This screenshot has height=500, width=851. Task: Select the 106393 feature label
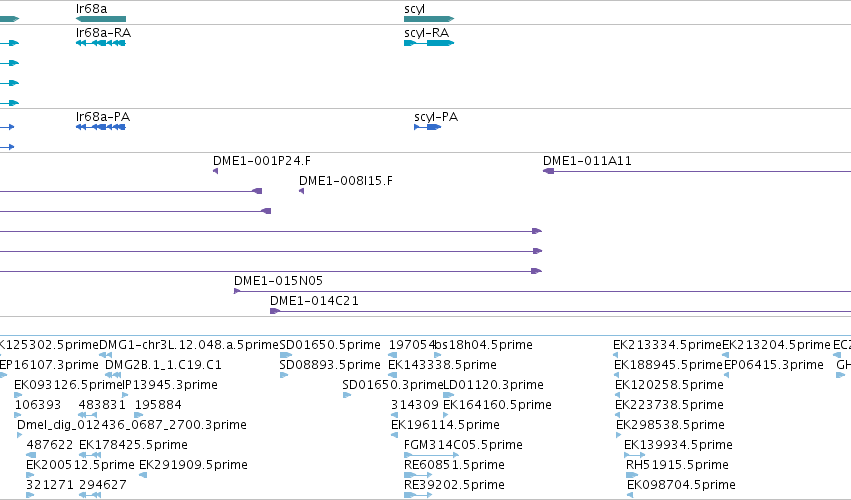pyautogui.click(x=38, y=405)
